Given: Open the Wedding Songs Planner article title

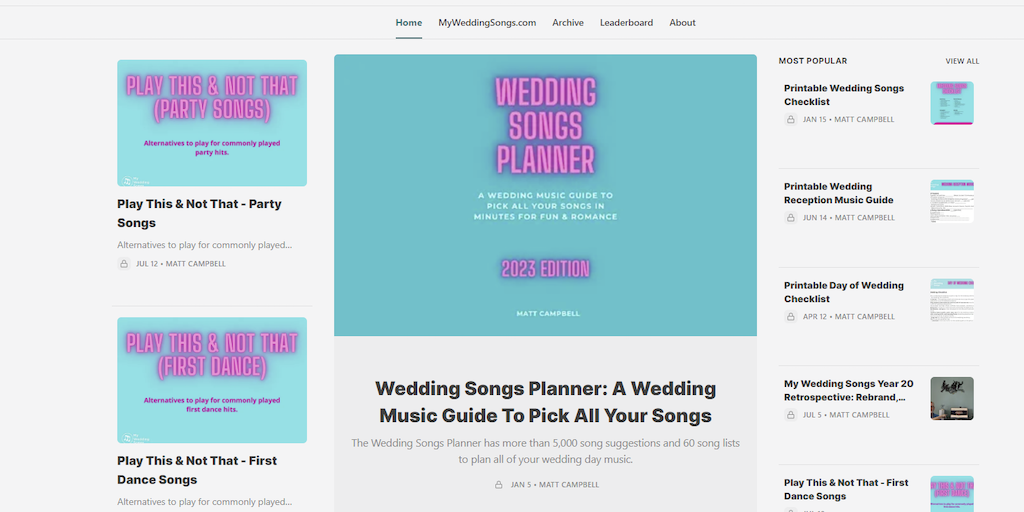Looking at the screenshot, I should coord(545,402).
